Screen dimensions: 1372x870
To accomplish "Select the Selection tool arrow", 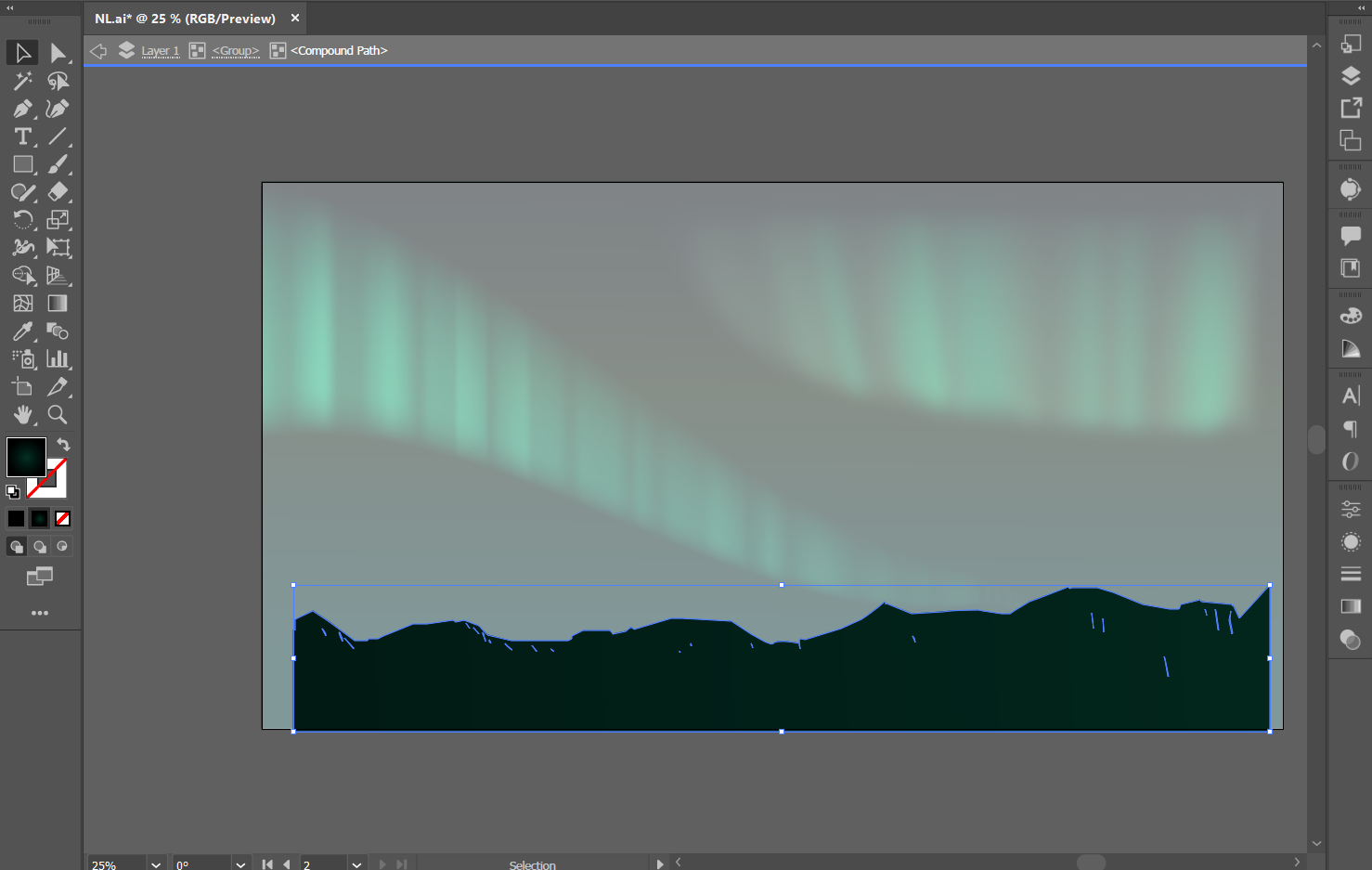I will (23, 53).
